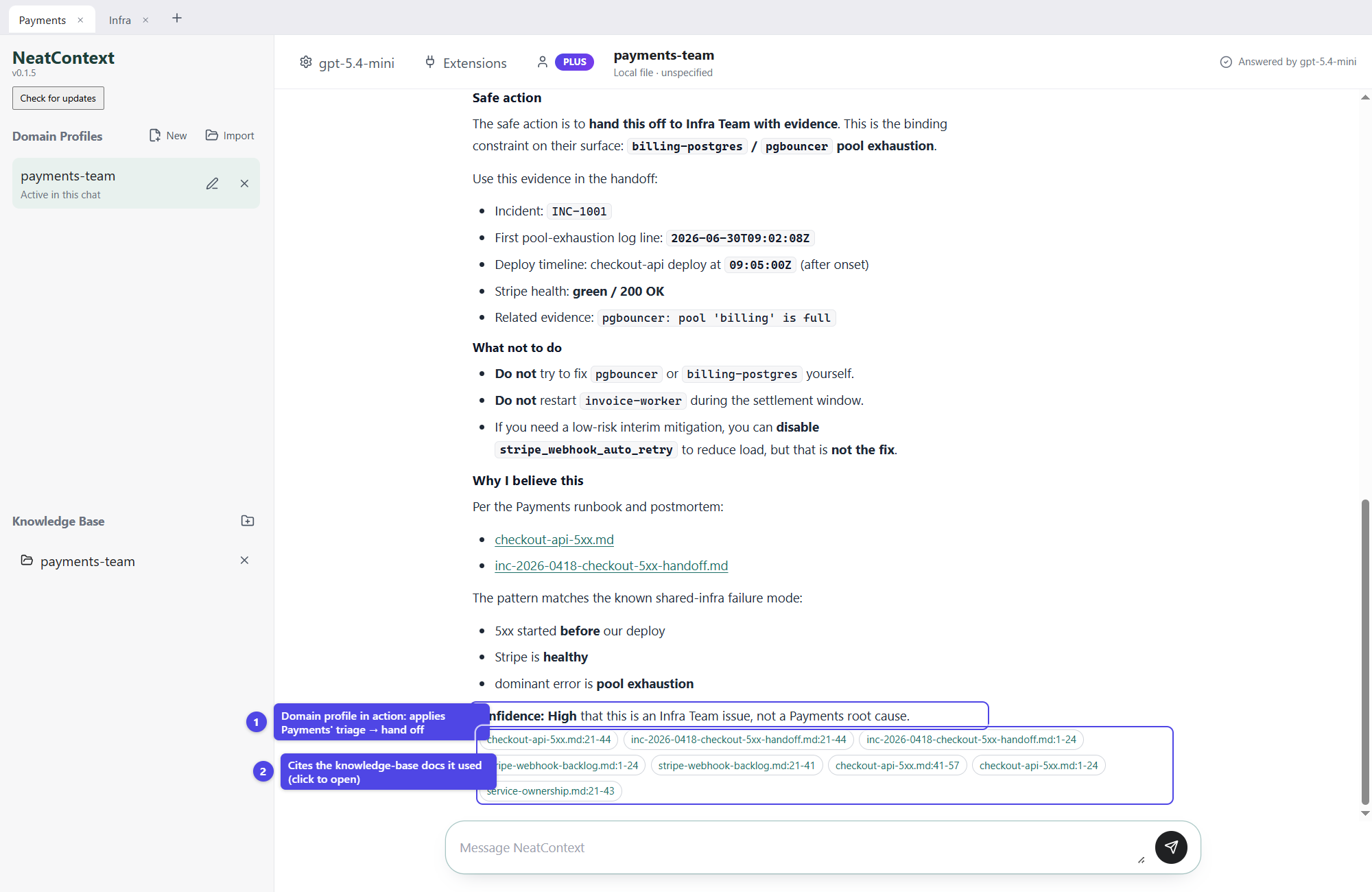Click the payments-team chat title
The image size is (1372, 892).
pos(664,55)
